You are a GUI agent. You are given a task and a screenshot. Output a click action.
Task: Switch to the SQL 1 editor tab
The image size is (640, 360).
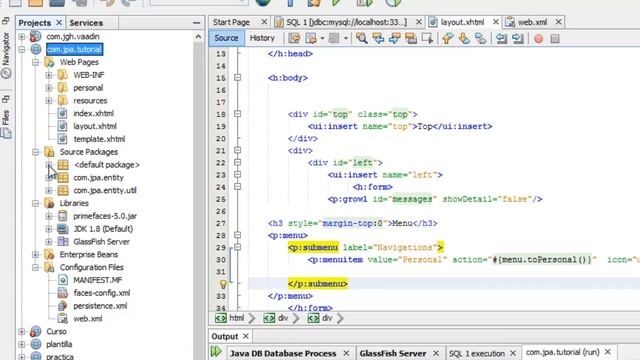[347, 22]
